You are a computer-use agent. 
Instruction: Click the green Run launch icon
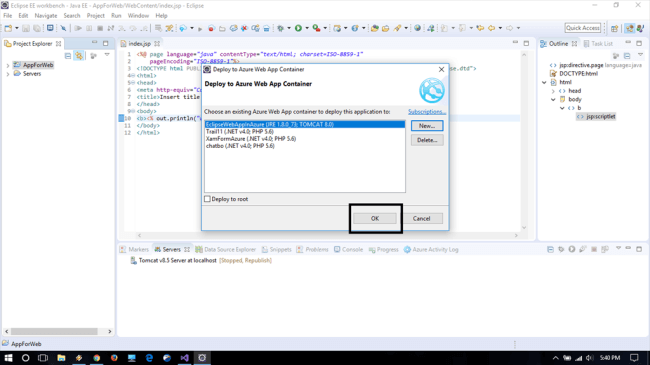click(298, 28)
